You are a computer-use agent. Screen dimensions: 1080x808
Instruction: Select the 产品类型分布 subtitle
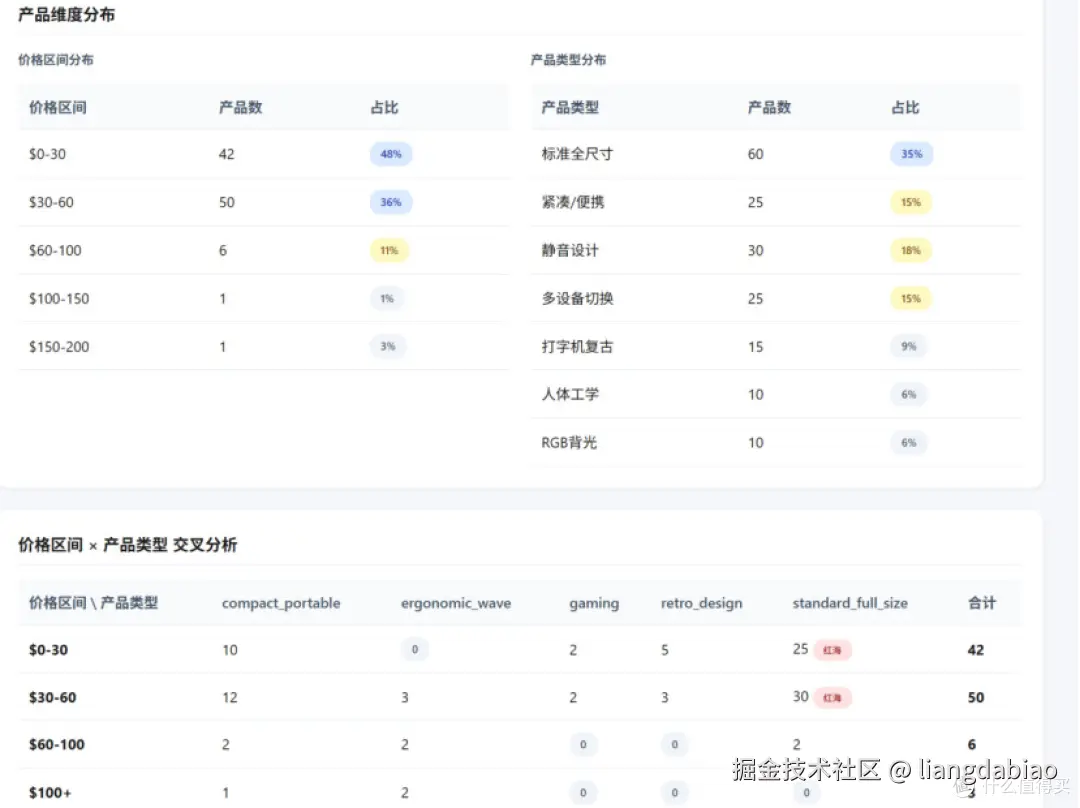coord(568,60)
